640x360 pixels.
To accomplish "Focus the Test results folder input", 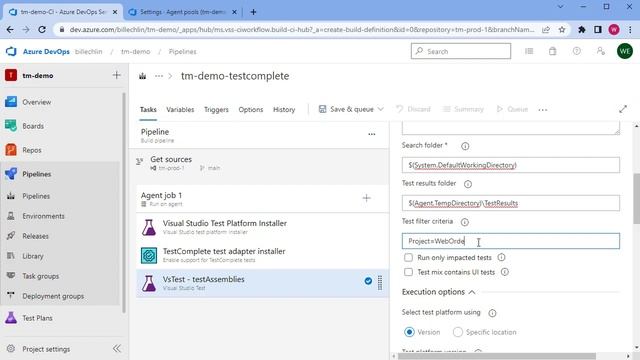I will (511, 203).
